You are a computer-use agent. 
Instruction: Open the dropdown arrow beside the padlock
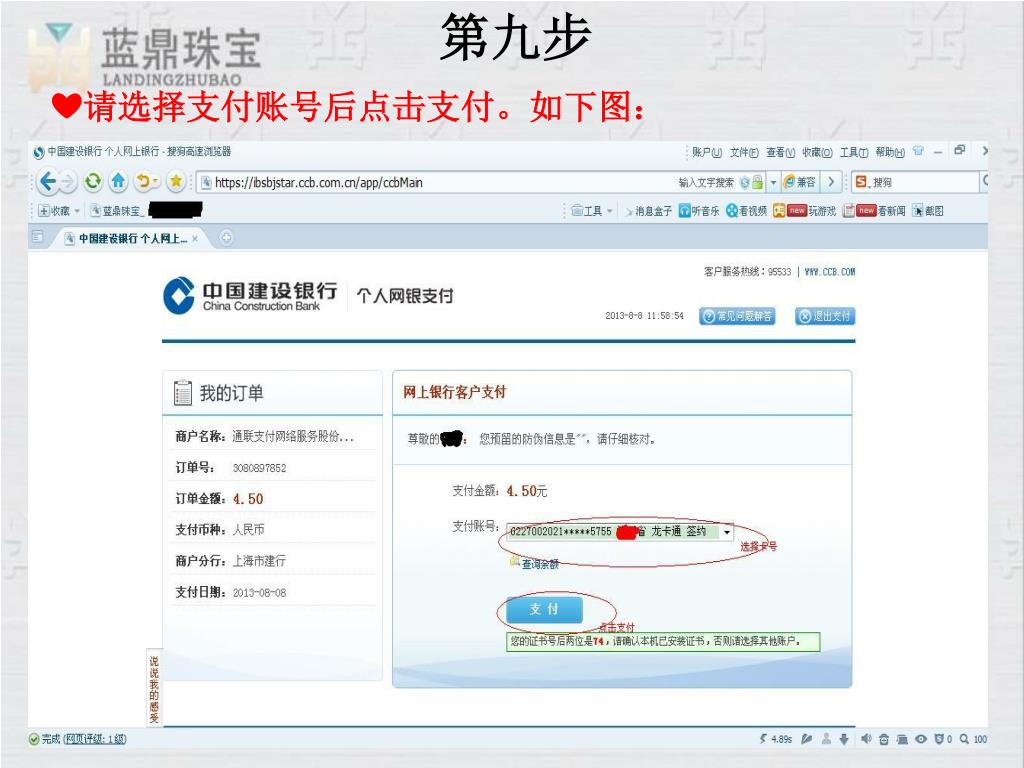[x=773, y=182]
